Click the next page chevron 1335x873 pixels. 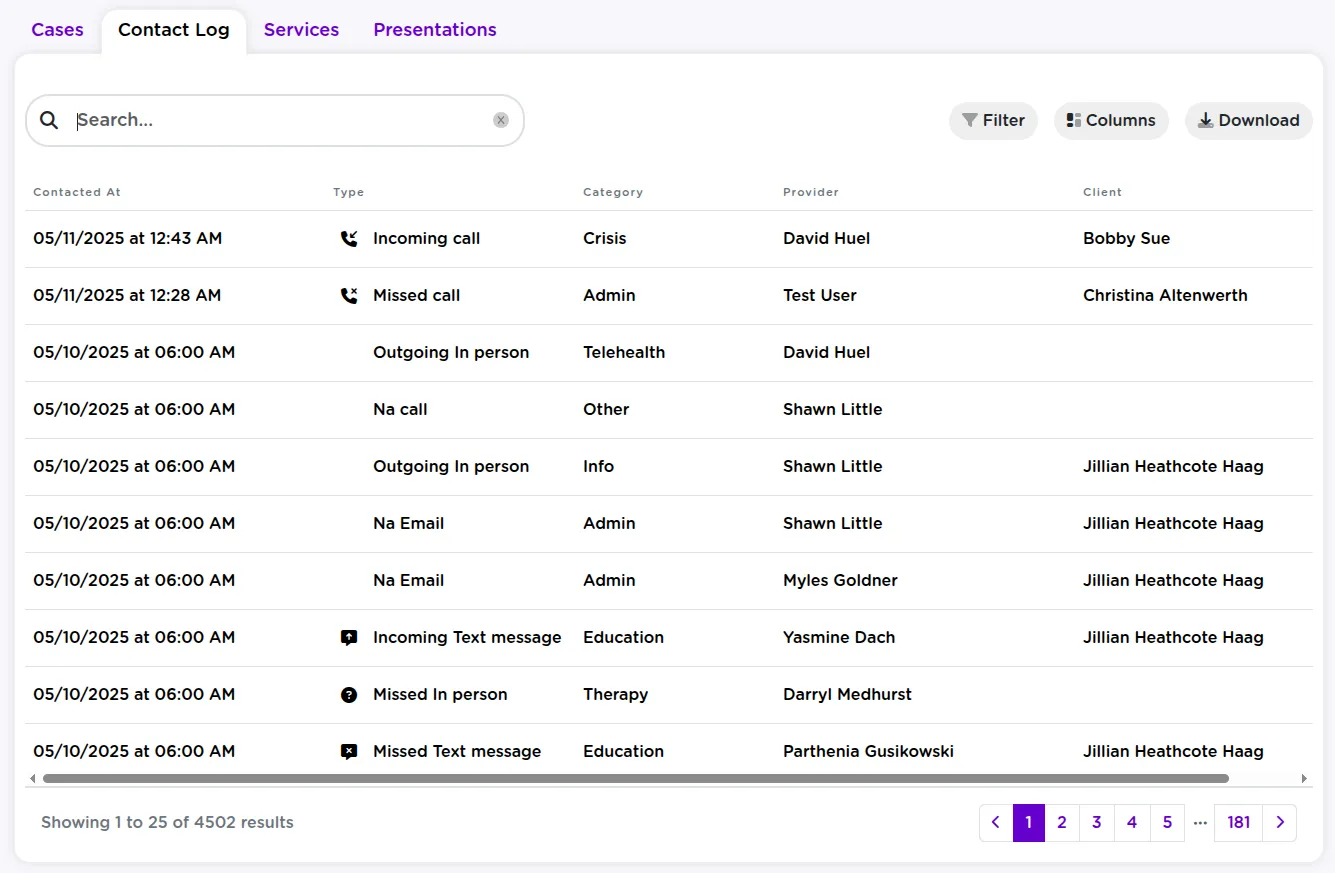(x=1281, y=822)
